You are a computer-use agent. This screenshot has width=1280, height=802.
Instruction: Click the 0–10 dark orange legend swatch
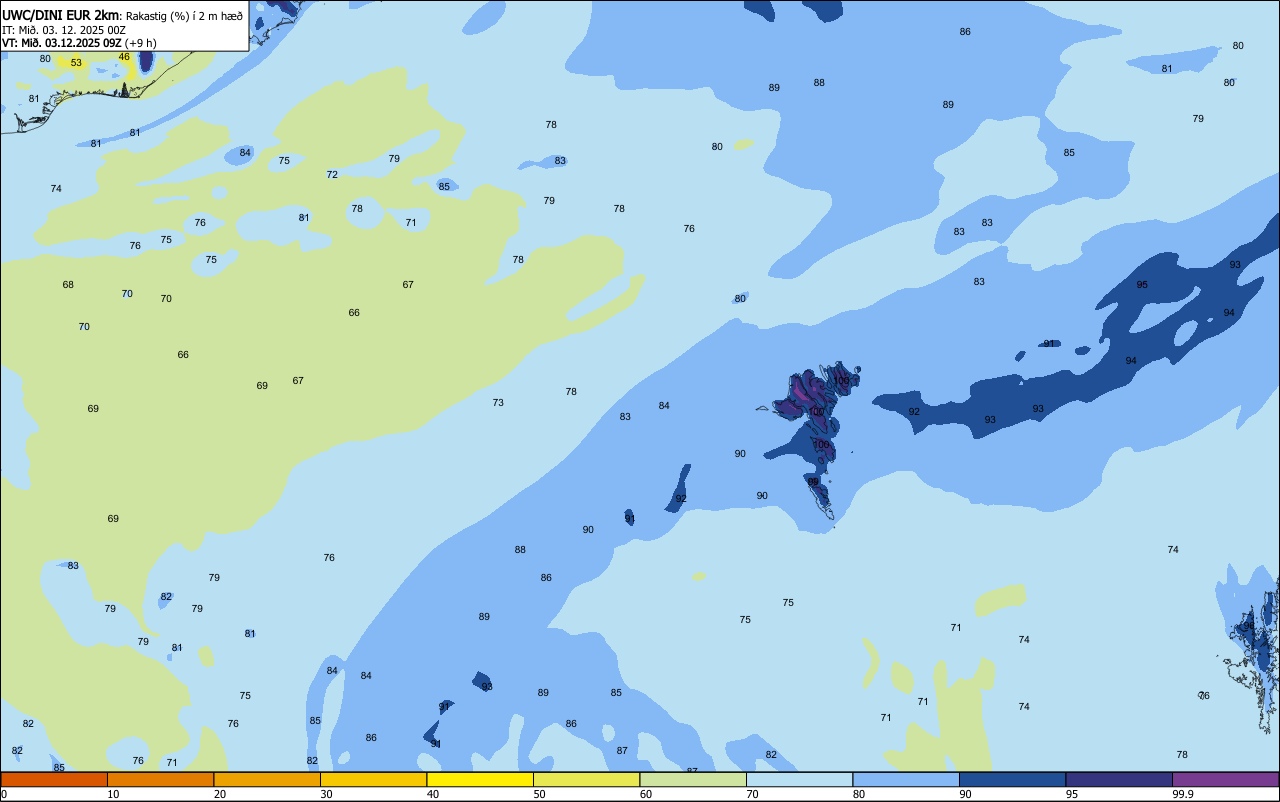[x=54, y=779]
